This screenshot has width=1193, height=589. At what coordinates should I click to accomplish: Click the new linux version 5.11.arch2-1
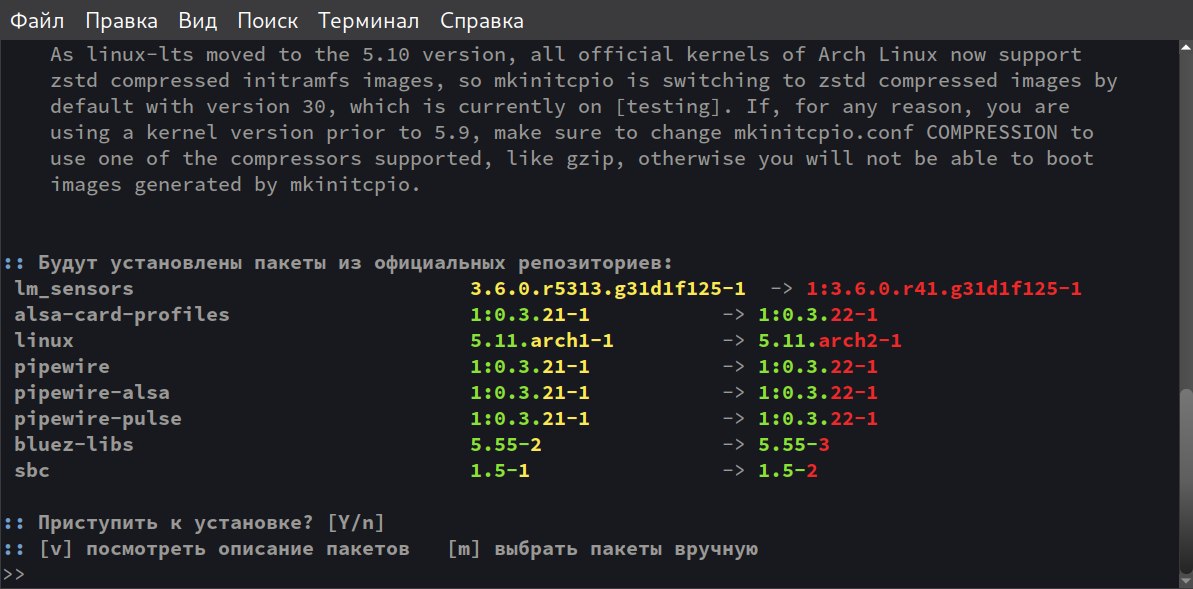[x=830, y=341]
